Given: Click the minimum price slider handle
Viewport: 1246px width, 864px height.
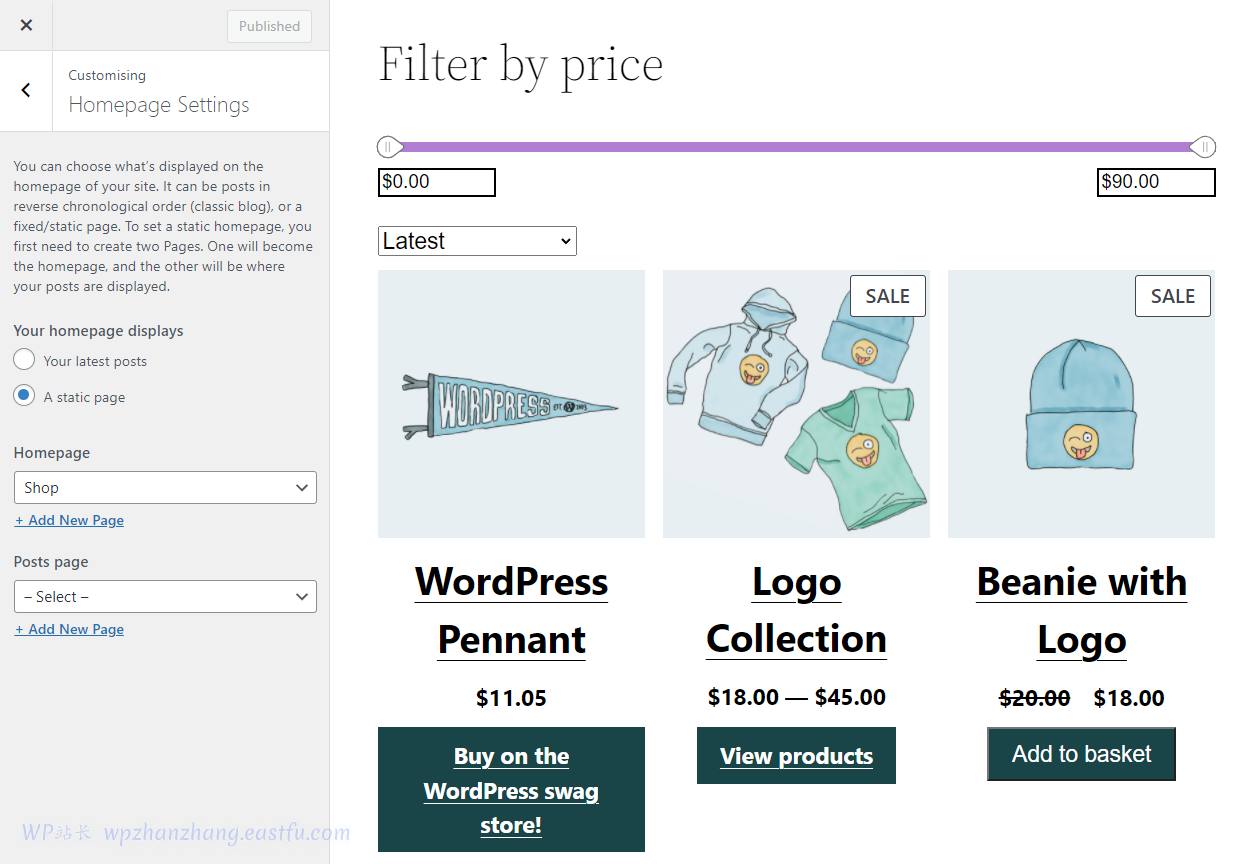Looking at the screenshot, I should click(x=388, y=147).
